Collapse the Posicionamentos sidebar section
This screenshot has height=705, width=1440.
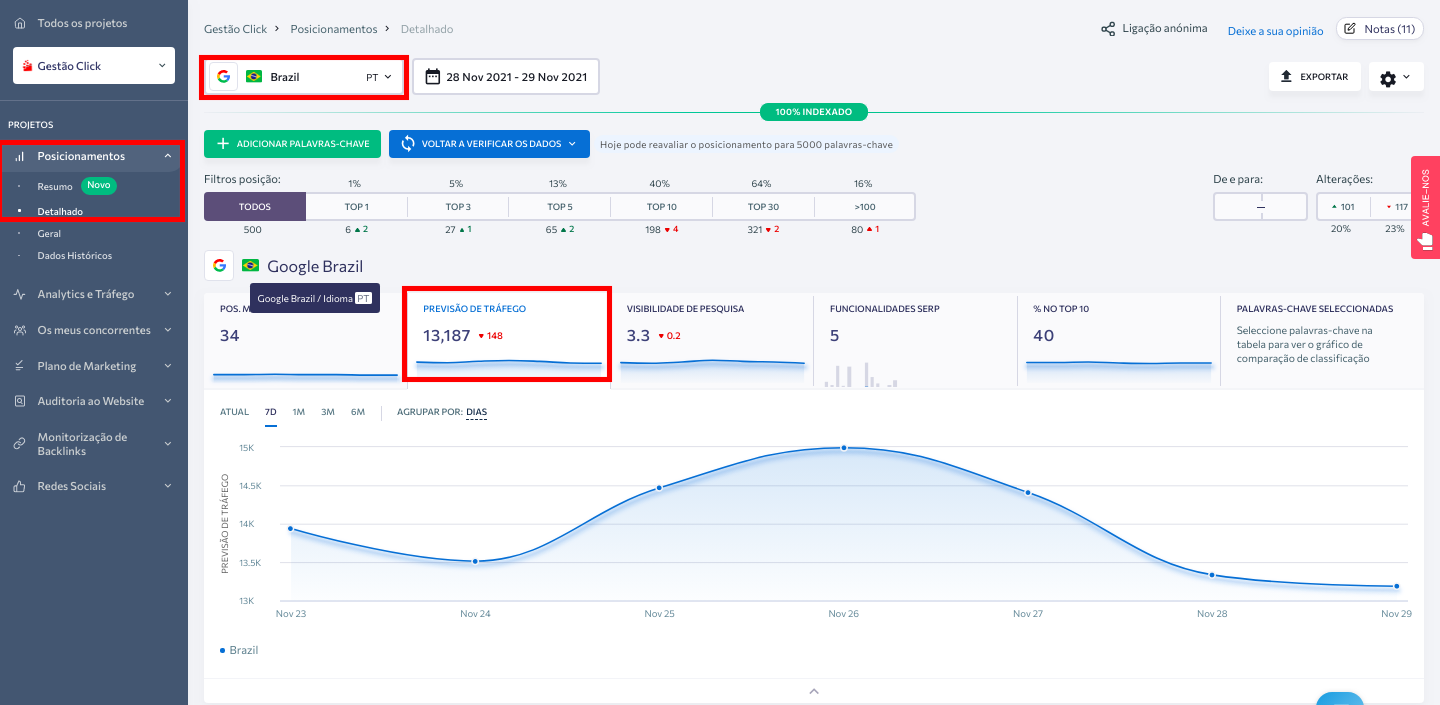point(168,156)
